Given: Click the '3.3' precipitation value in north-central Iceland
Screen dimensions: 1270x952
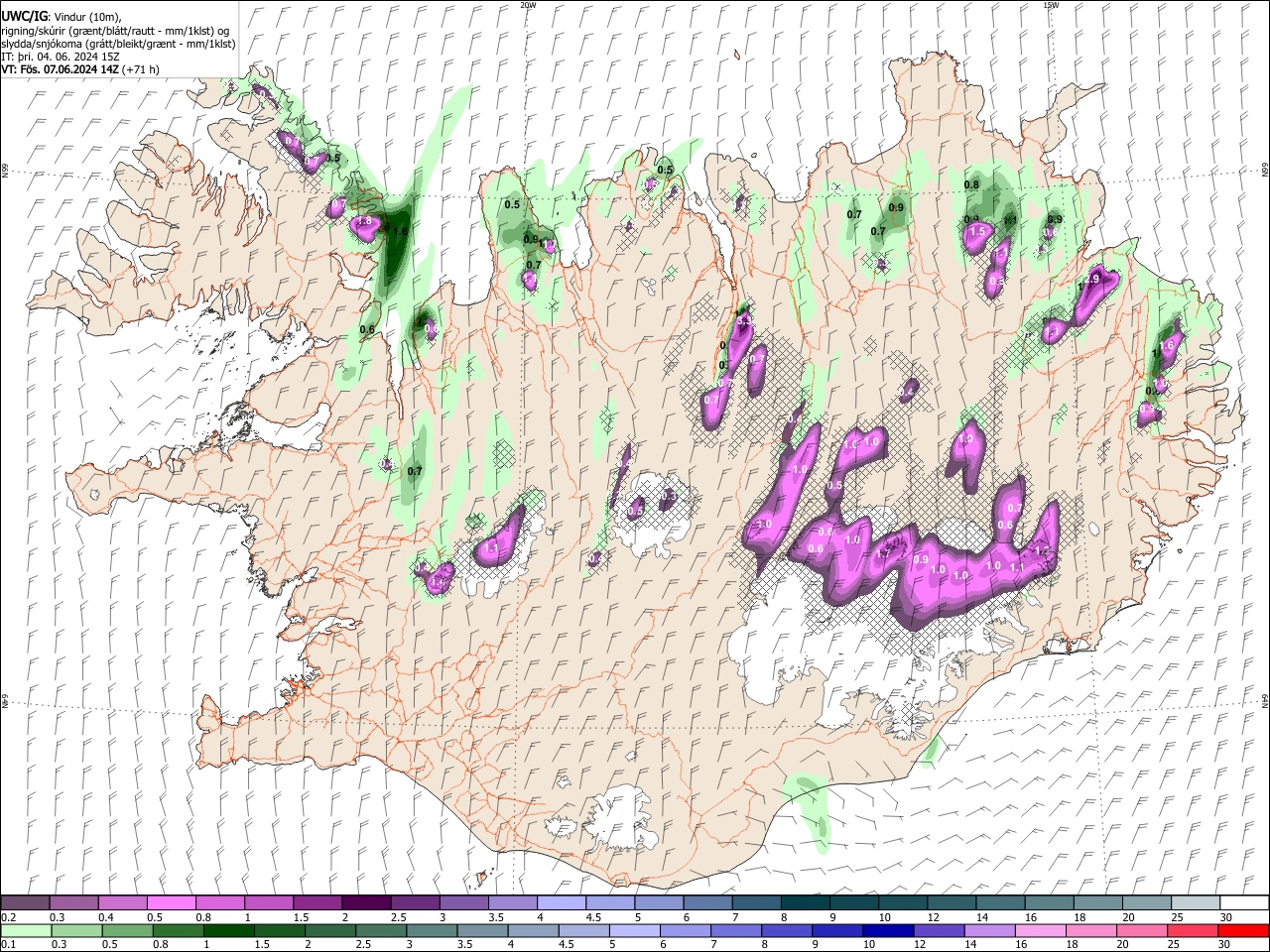Looking at the screenshot, I should pyautogui.click(x=743, y=321).
